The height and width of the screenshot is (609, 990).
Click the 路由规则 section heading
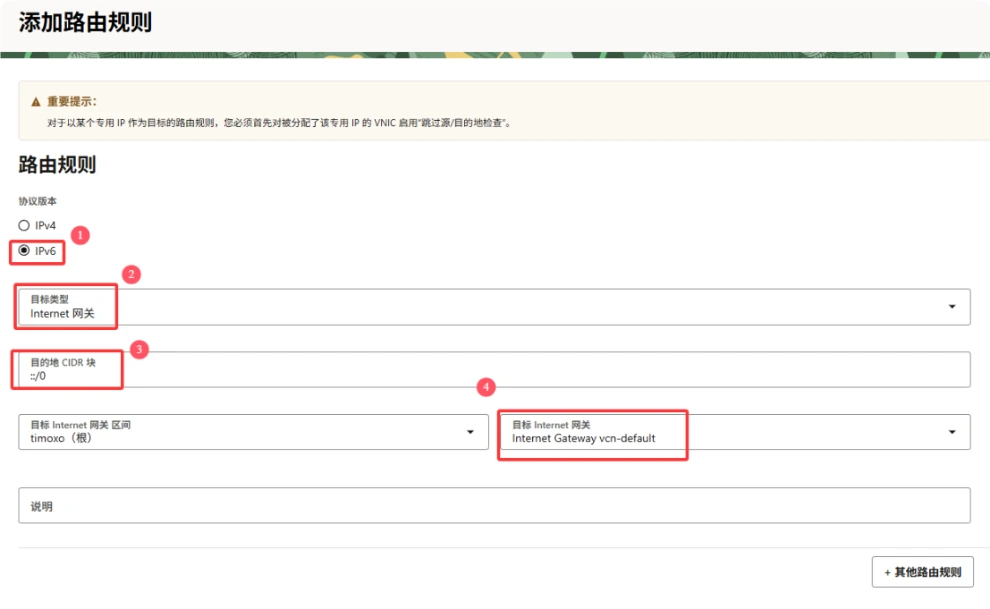tap(57, 166)
